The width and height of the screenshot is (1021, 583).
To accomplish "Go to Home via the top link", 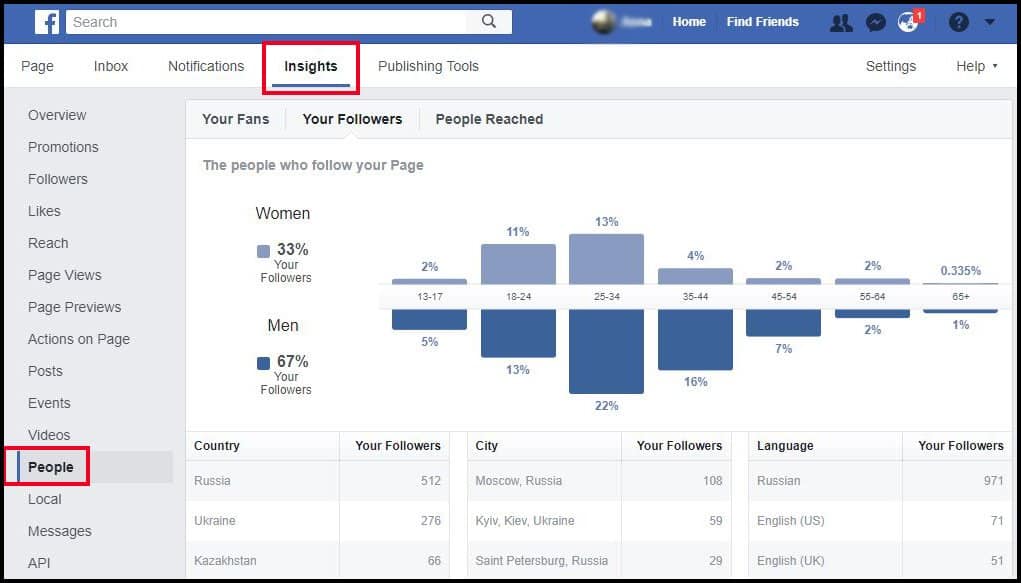I will click(x=688, y=21).
